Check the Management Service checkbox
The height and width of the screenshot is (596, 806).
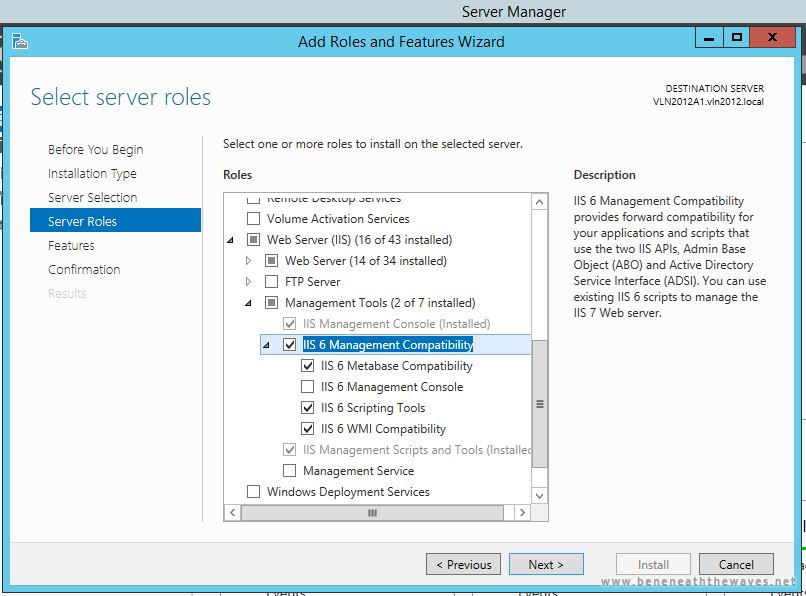pos(290,471)
